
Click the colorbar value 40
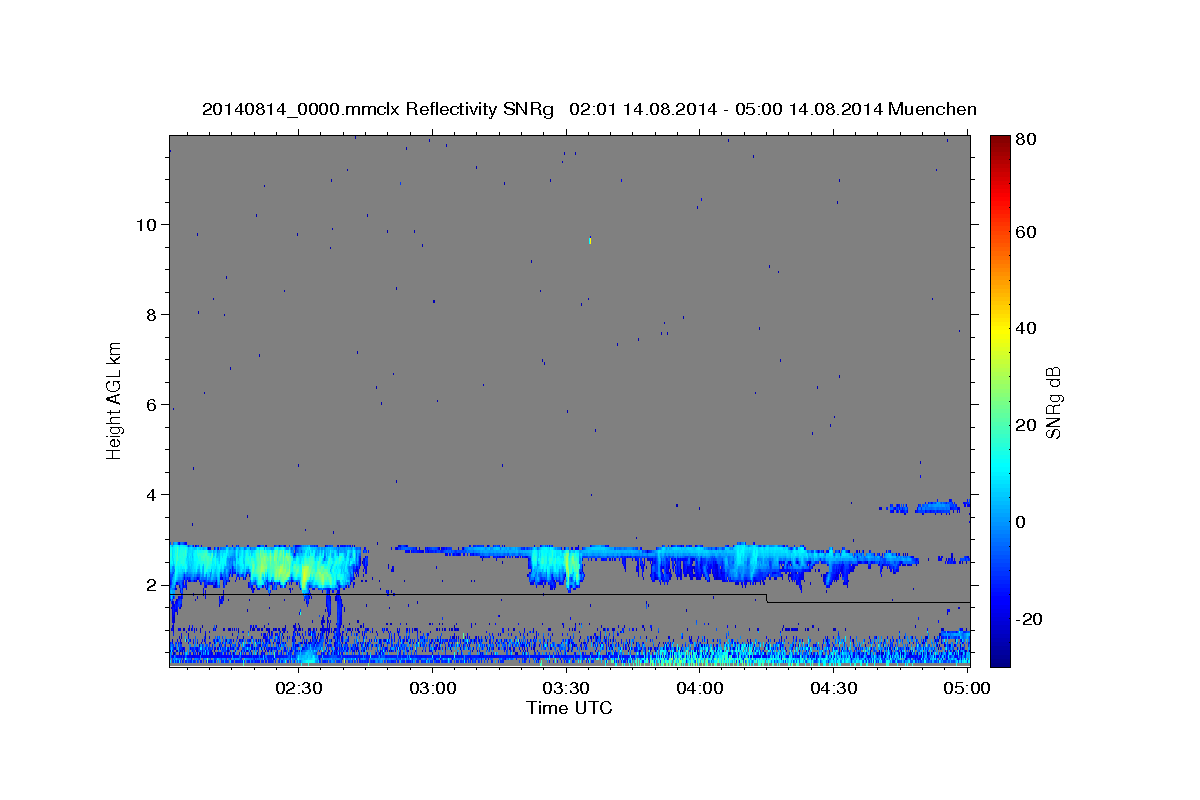(1025, 328)
